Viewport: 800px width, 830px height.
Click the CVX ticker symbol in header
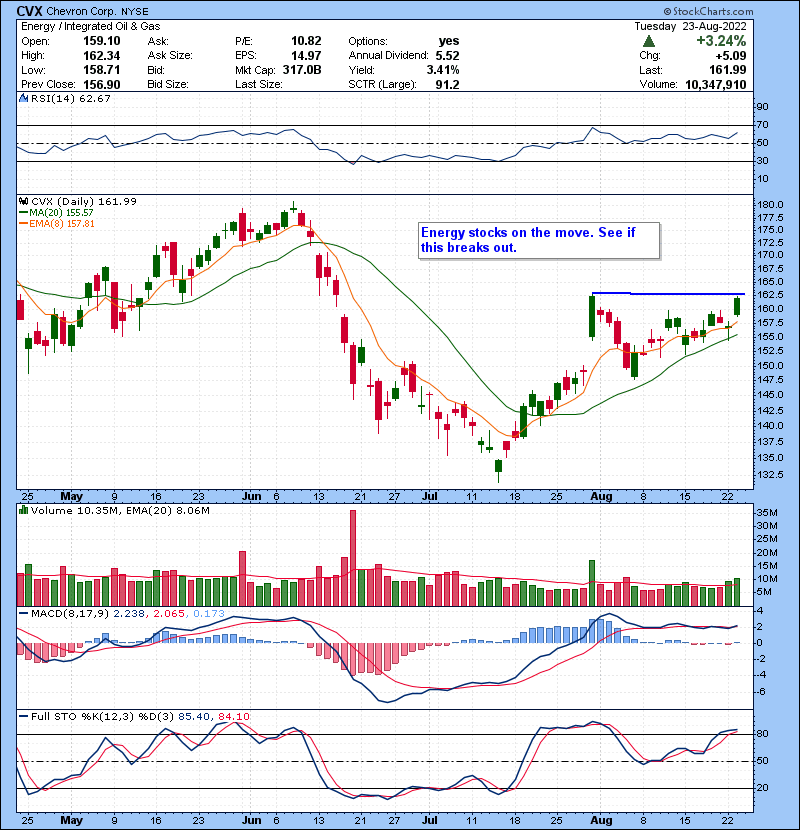tap(29, 11)
